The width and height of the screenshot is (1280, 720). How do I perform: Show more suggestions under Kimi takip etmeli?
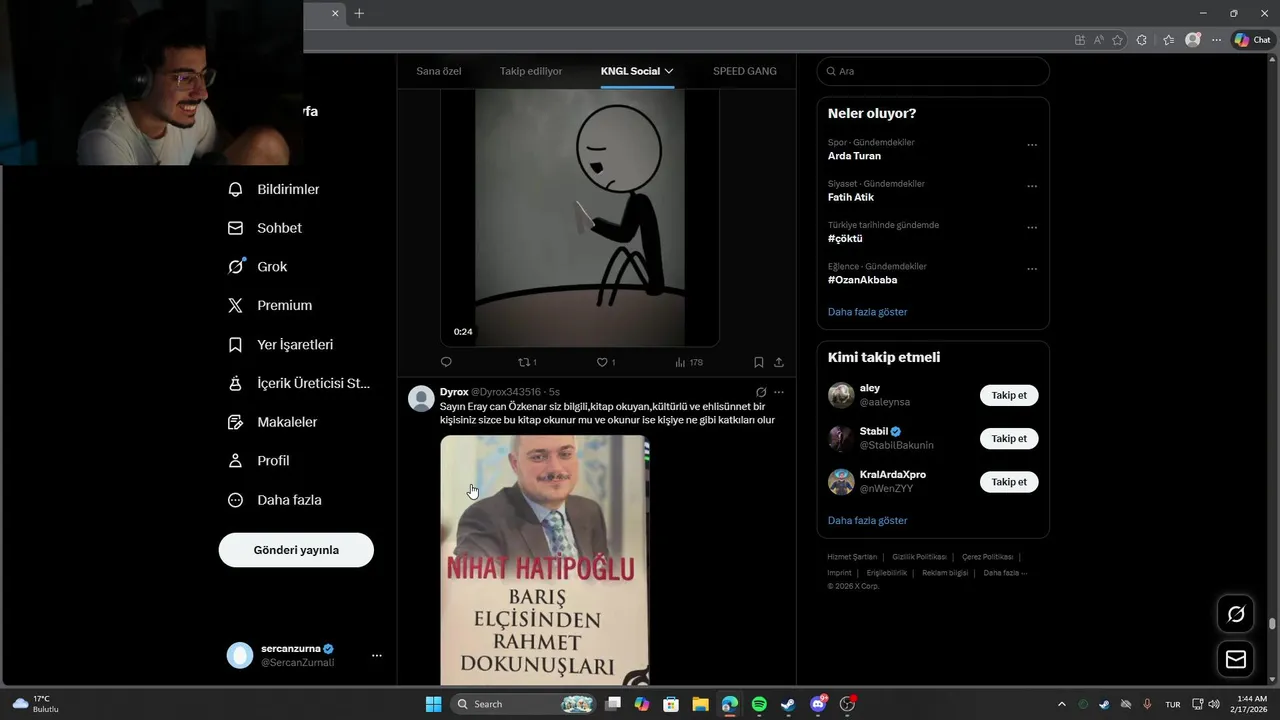point(867,521)
